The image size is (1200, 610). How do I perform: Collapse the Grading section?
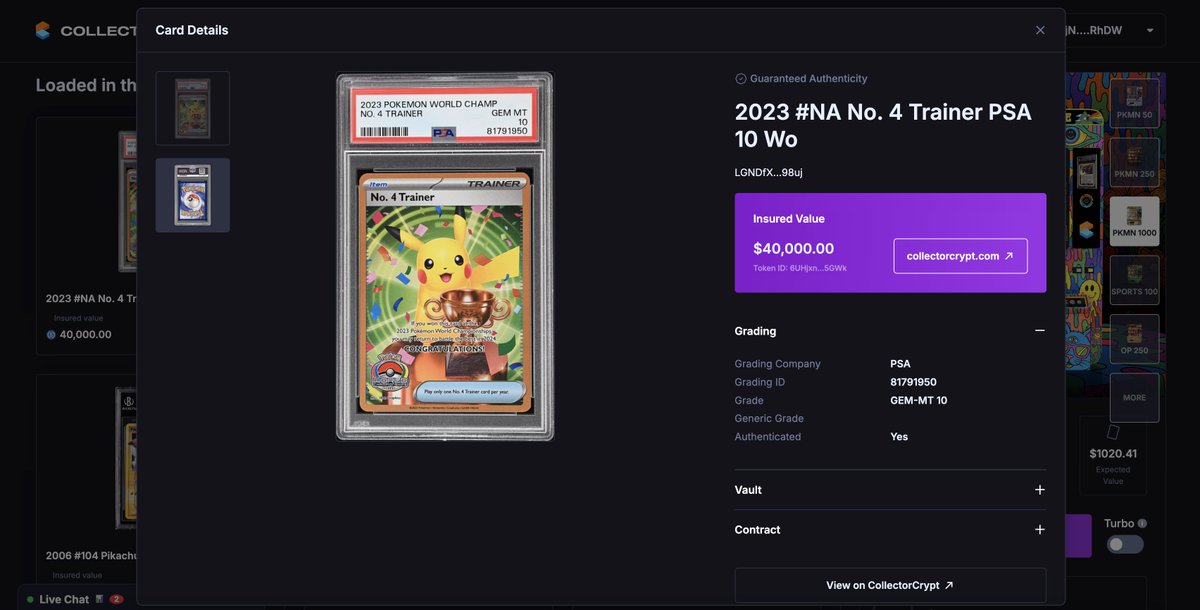tap(1040, 331)
